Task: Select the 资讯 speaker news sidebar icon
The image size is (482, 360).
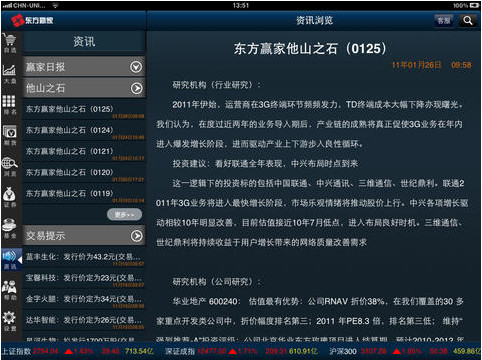Action: pos(10,259)
